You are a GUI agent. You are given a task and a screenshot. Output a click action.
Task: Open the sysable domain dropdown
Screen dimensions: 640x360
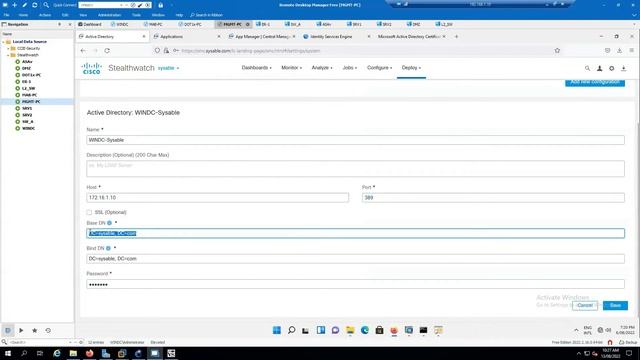pyautogui.click(x=168, y=68)
